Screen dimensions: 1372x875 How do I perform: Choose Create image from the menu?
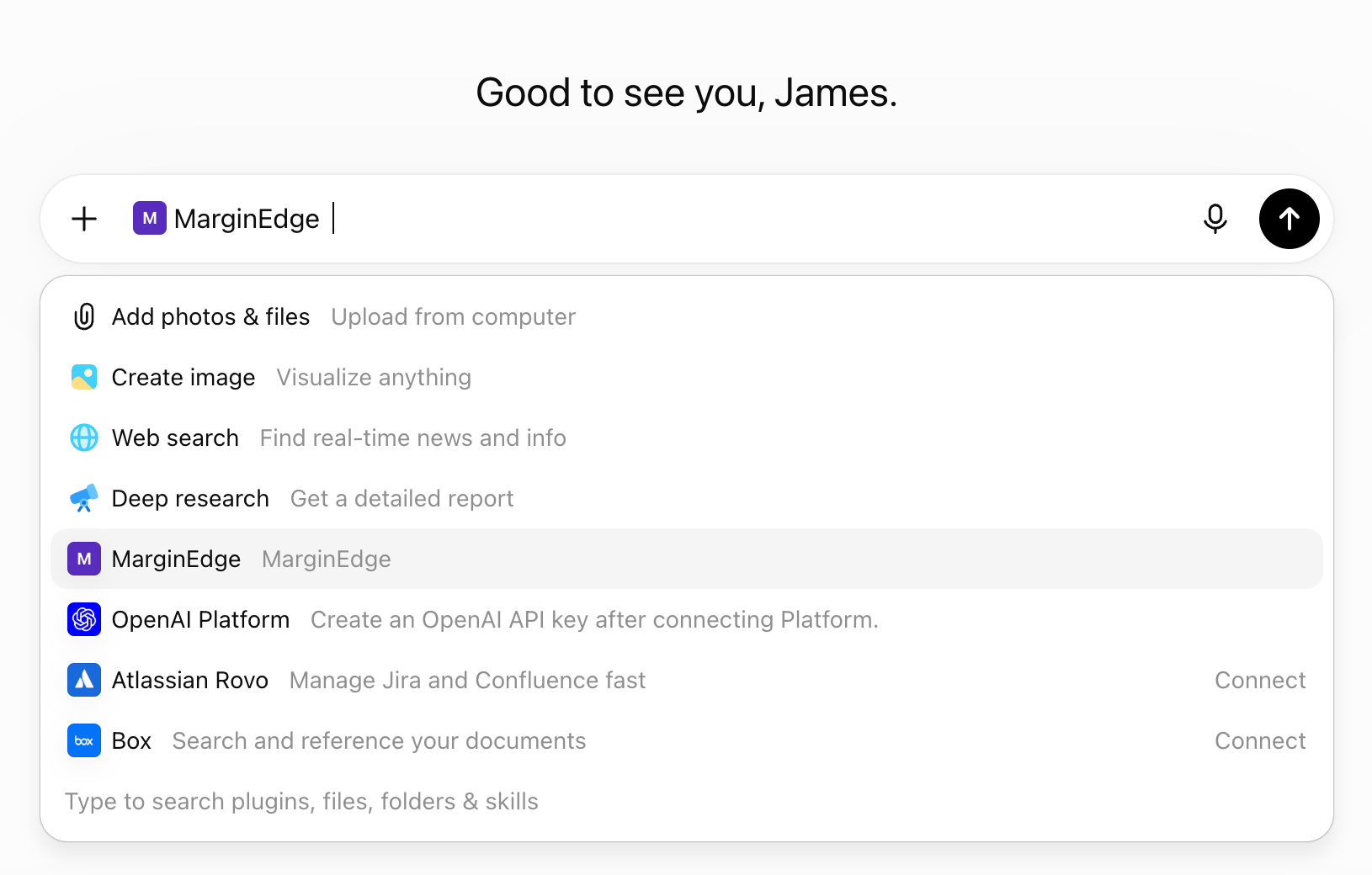coord(687,377)
